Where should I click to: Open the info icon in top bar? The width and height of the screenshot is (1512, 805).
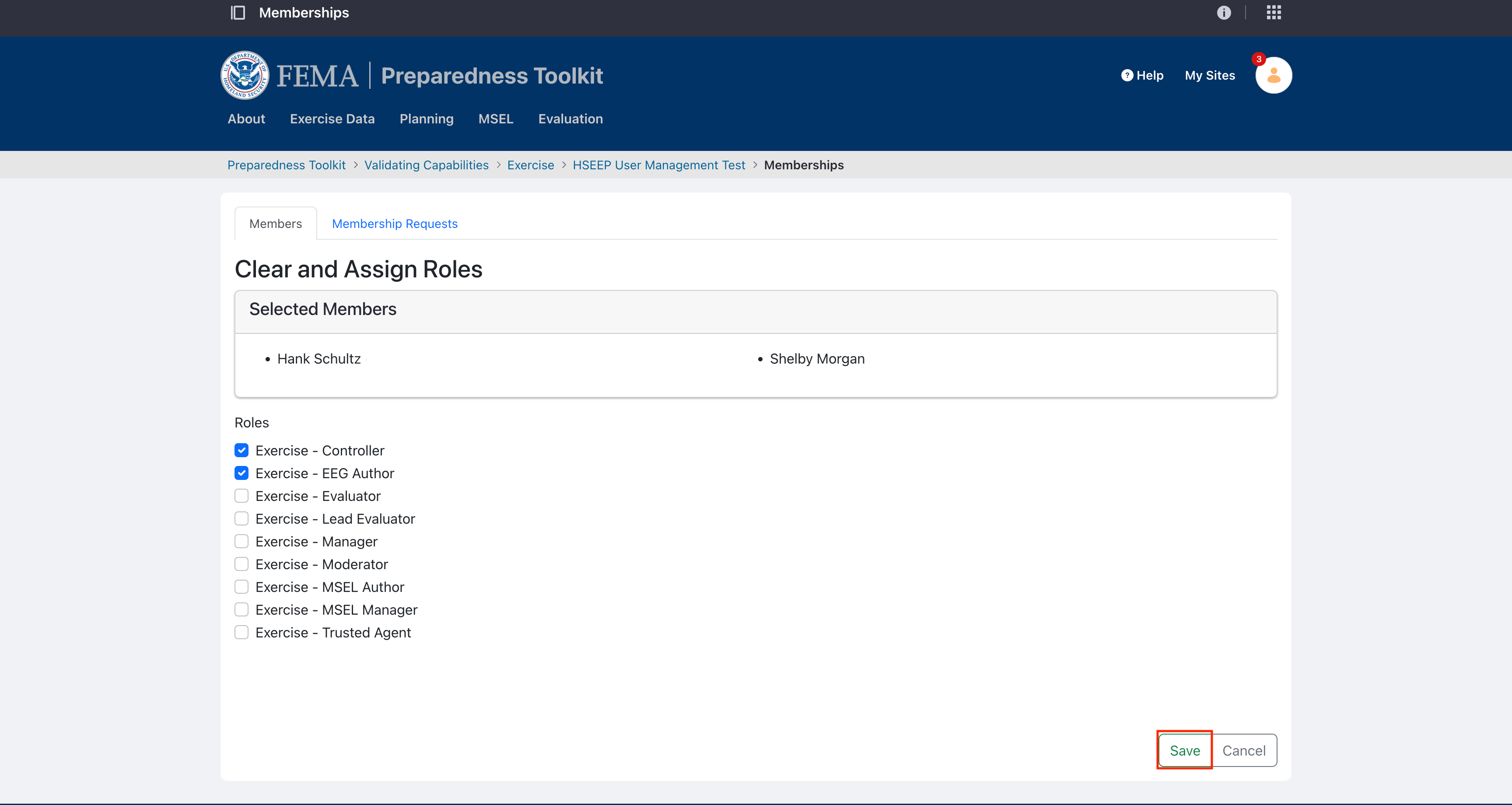coord(1223,12)
